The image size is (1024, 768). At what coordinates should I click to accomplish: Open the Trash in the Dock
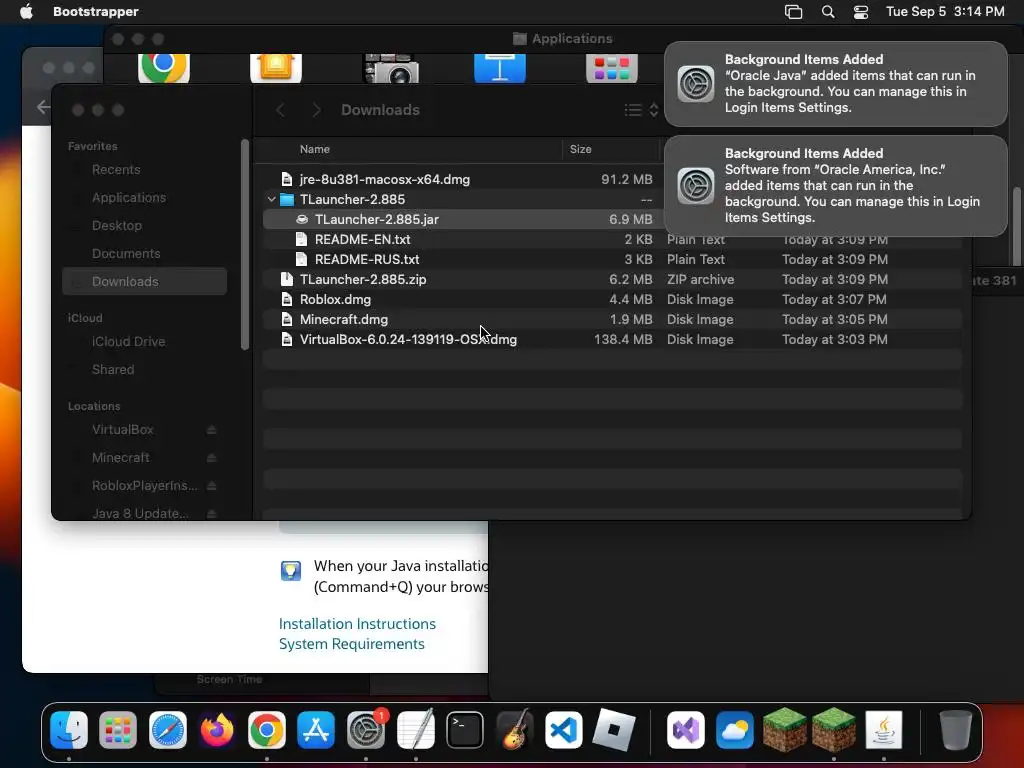[955, 729]
